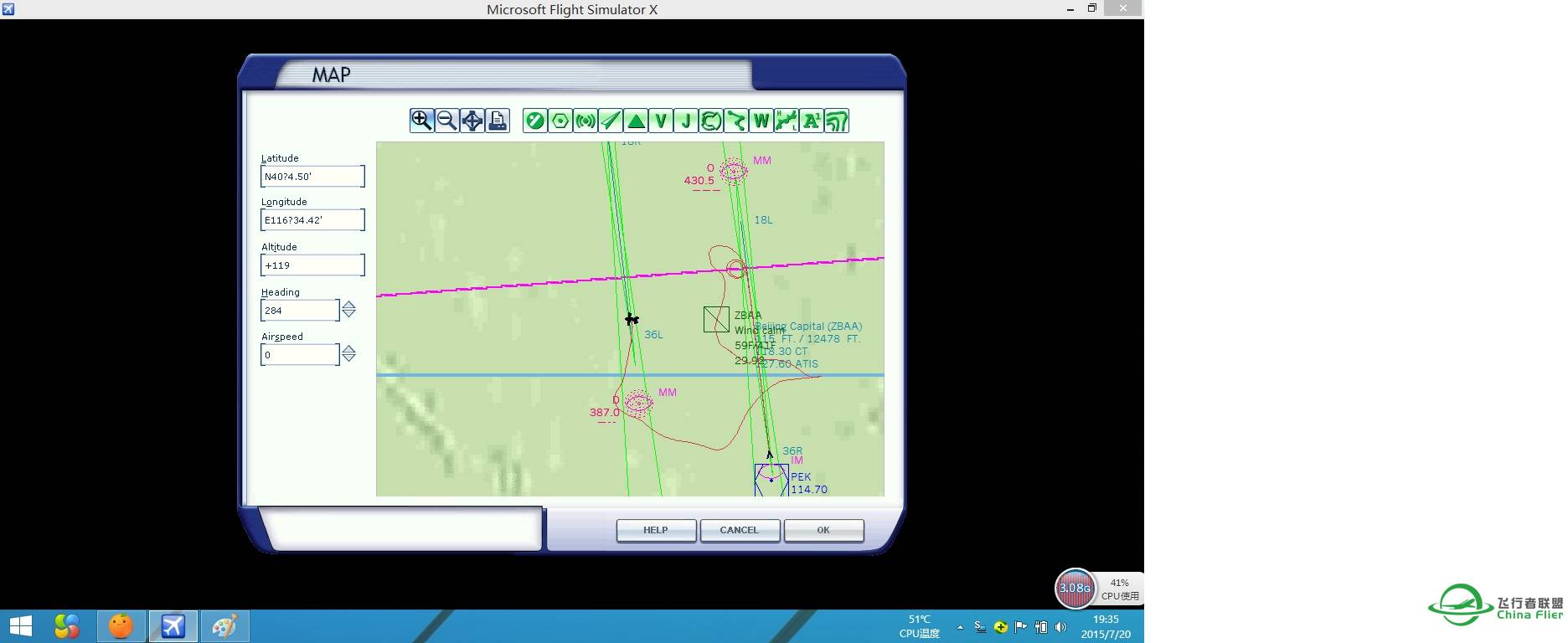The image size is (1568, 643).
Task: Open the orange fruit taskbar app
Action: pyautogui.click(x=121, y=626)
